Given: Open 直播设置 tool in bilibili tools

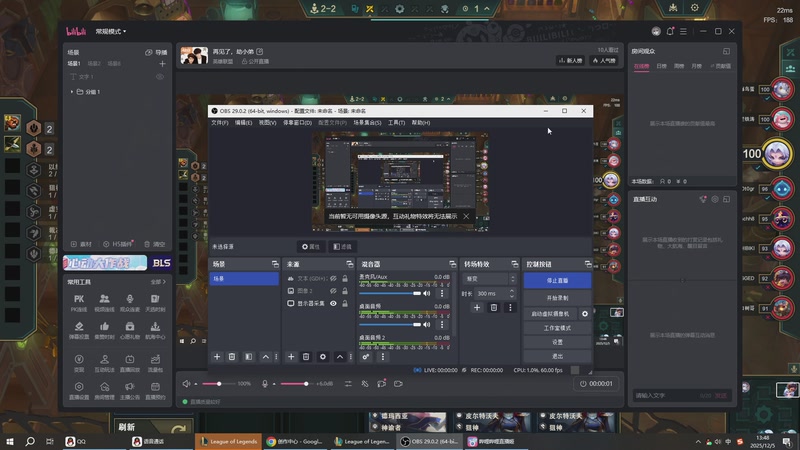Looking at the screenshot, I should [79, 390].
